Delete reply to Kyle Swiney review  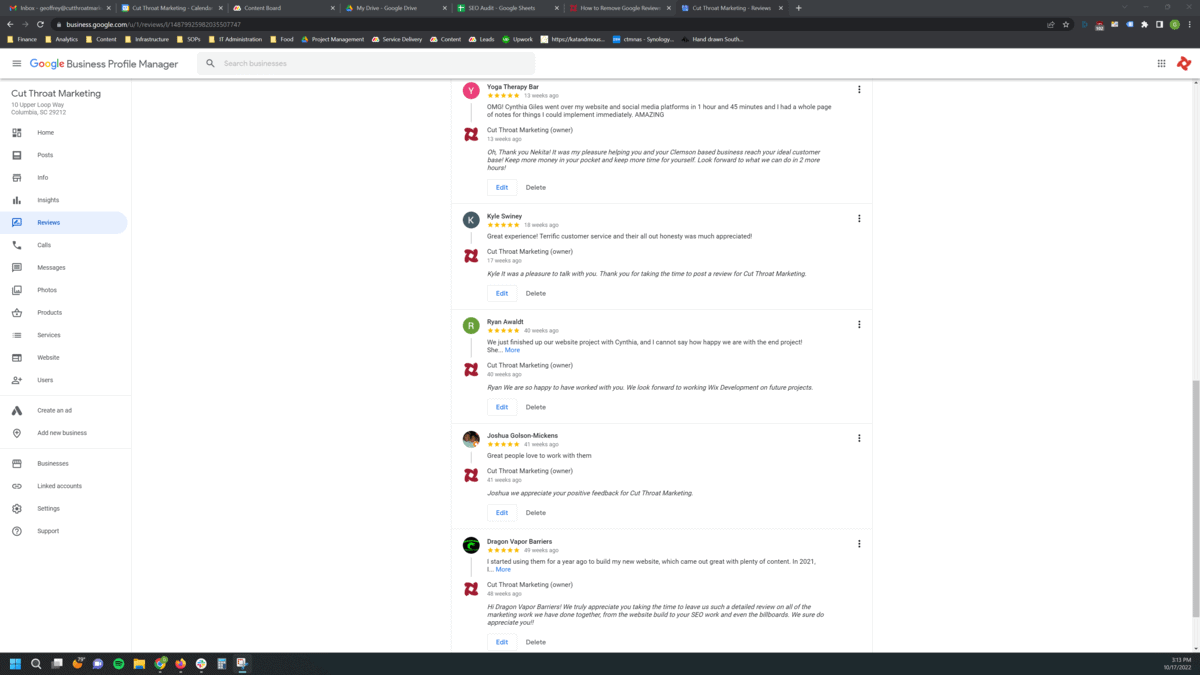click(536, 293)
